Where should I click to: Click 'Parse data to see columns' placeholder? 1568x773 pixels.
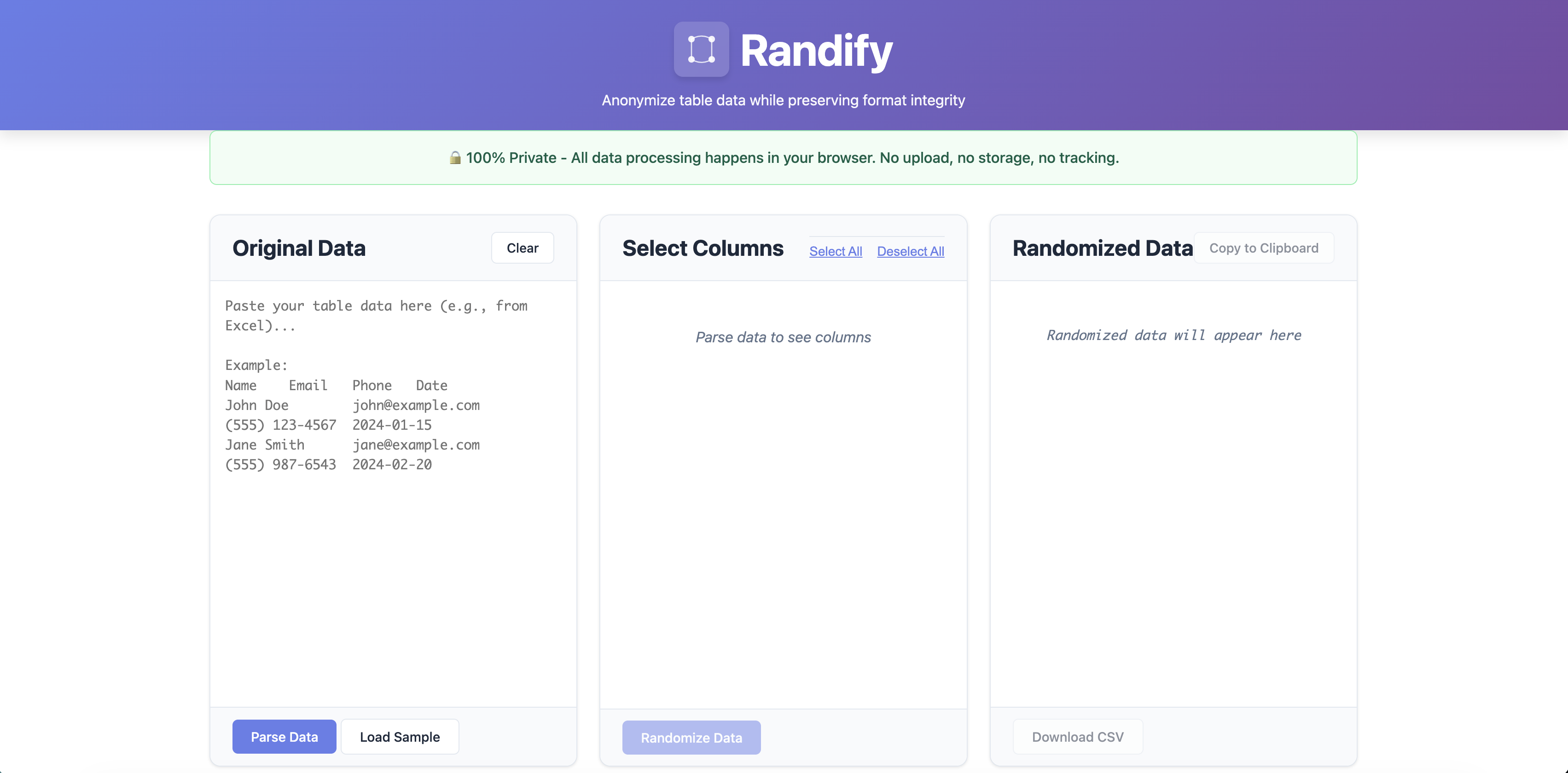[784, 337]
